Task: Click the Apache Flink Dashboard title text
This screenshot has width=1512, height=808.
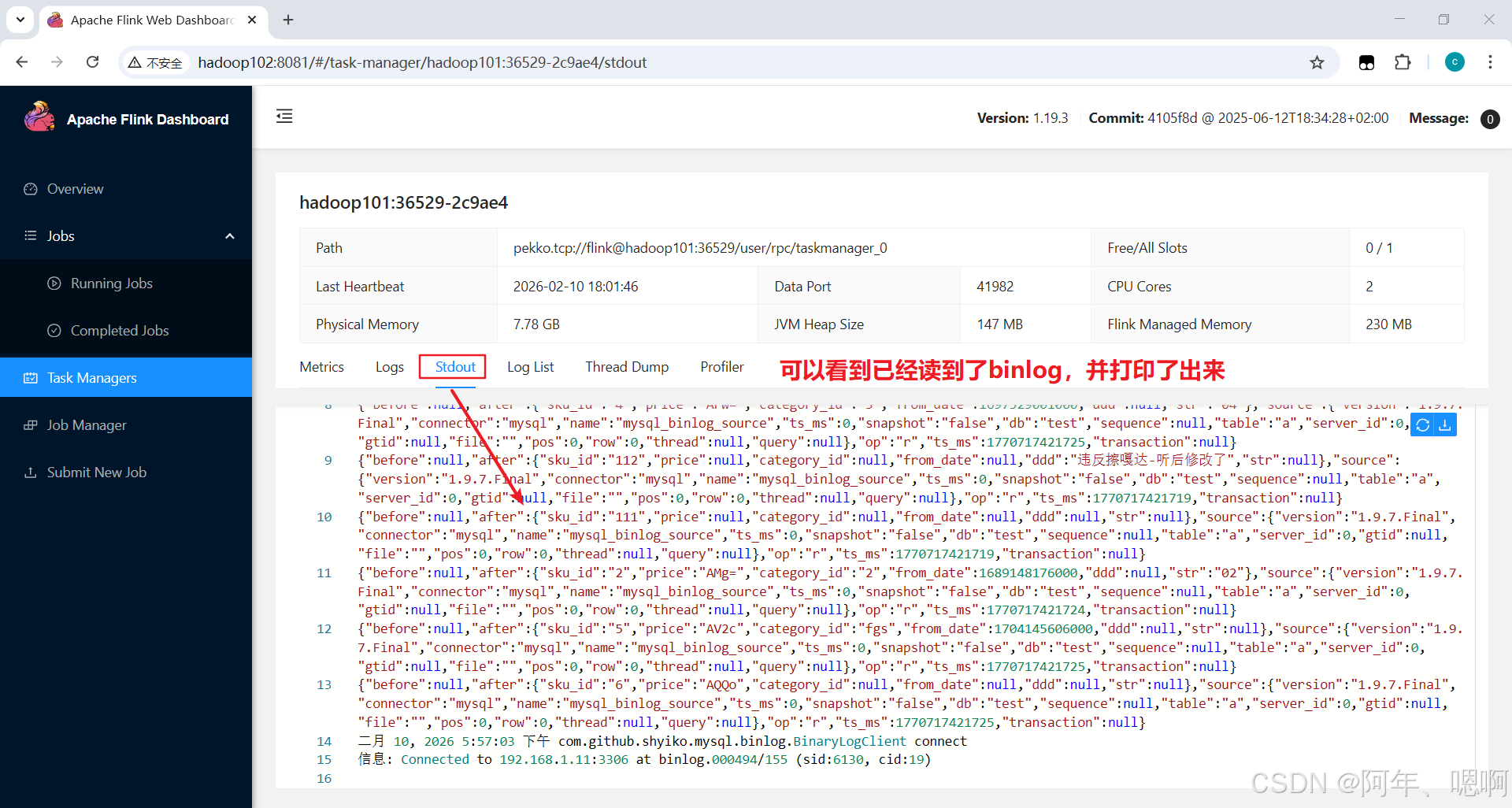Action: [x=148, y=120]
